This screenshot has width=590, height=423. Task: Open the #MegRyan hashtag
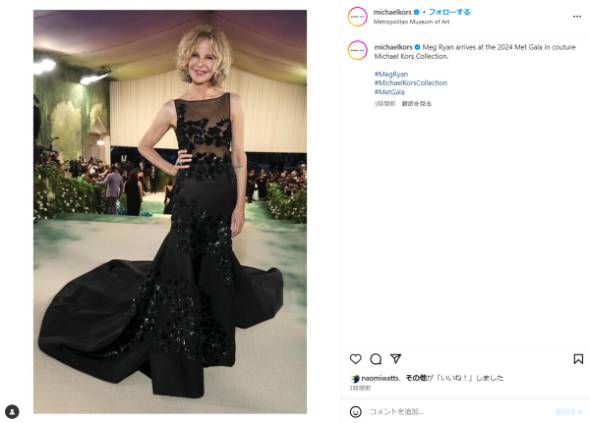tap(391, 74)
